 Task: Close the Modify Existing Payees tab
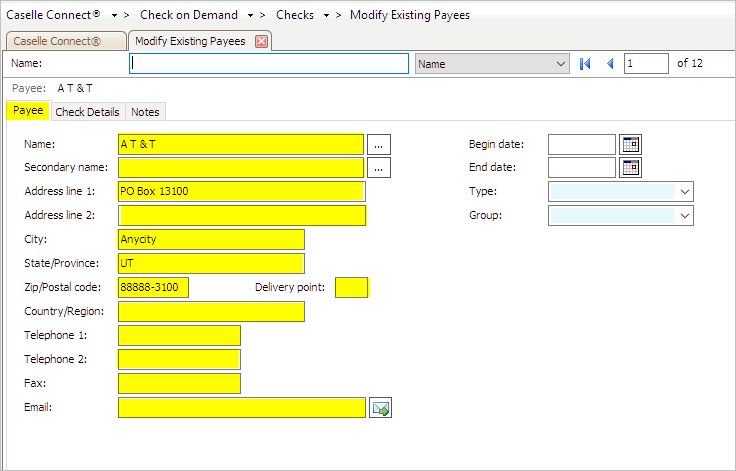coord(261,41)
